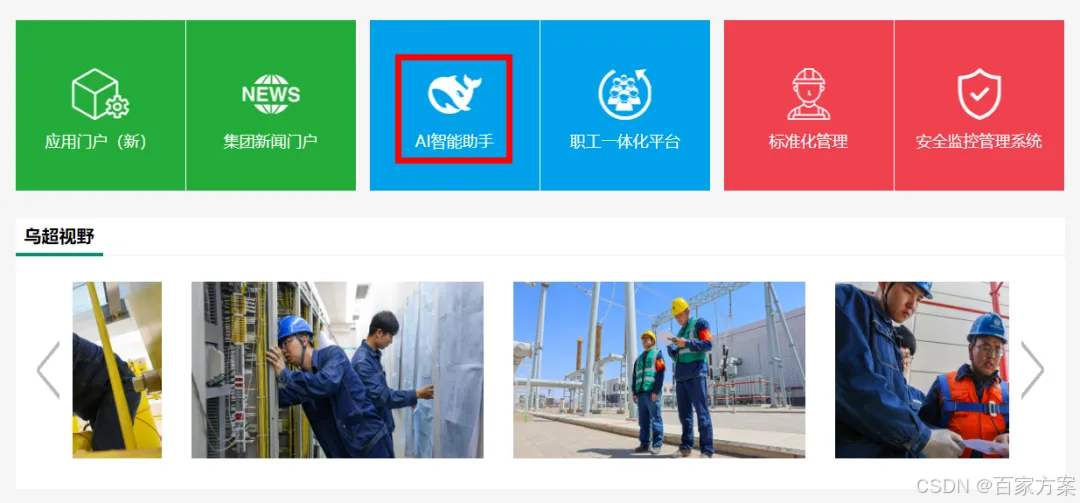Screen dimensions: 1080x503
Task: Open the 职工一体化平台 label
Action: point(625,142)
